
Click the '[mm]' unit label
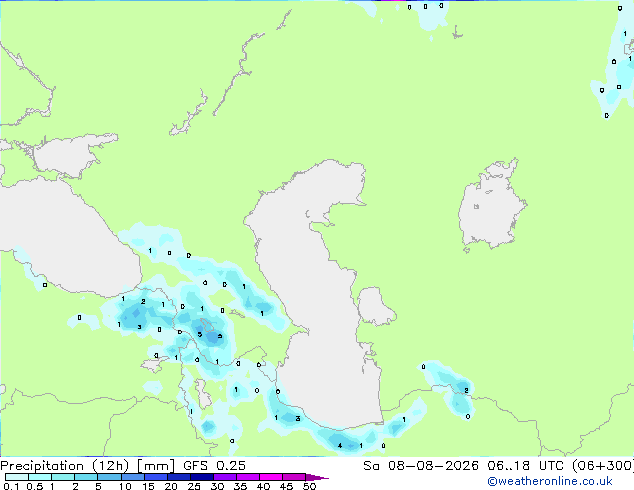click(156, 466)
